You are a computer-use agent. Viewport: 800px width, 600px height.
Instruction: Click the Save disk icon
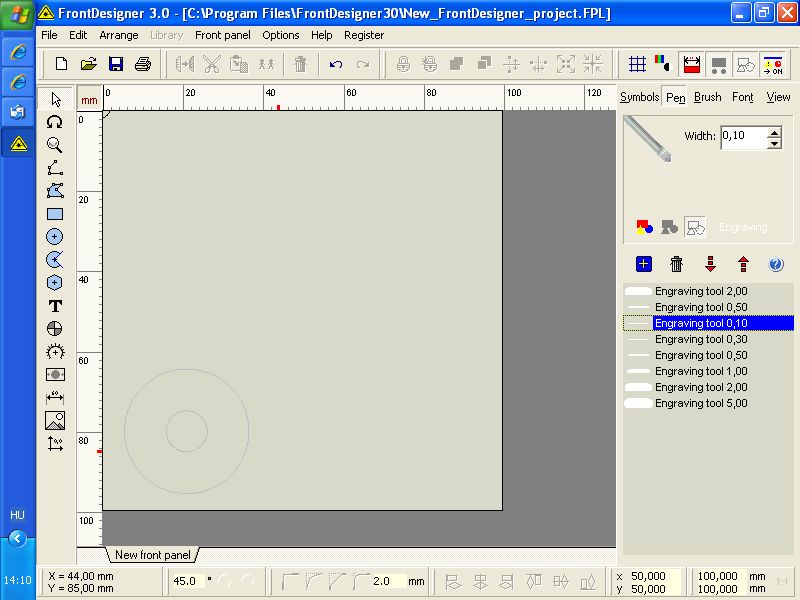[116, 65]
